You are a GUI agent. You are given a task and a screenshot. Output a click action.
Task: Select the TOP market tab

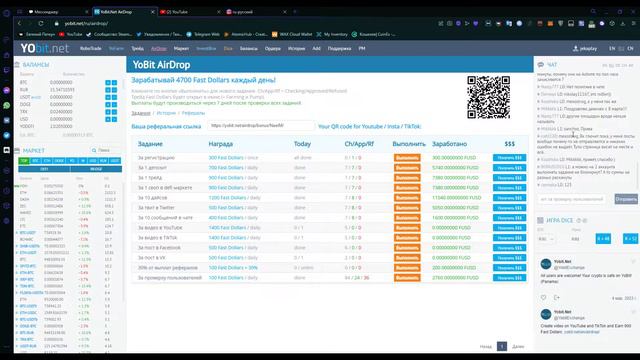pyautogui.click(x=24, y=161)
